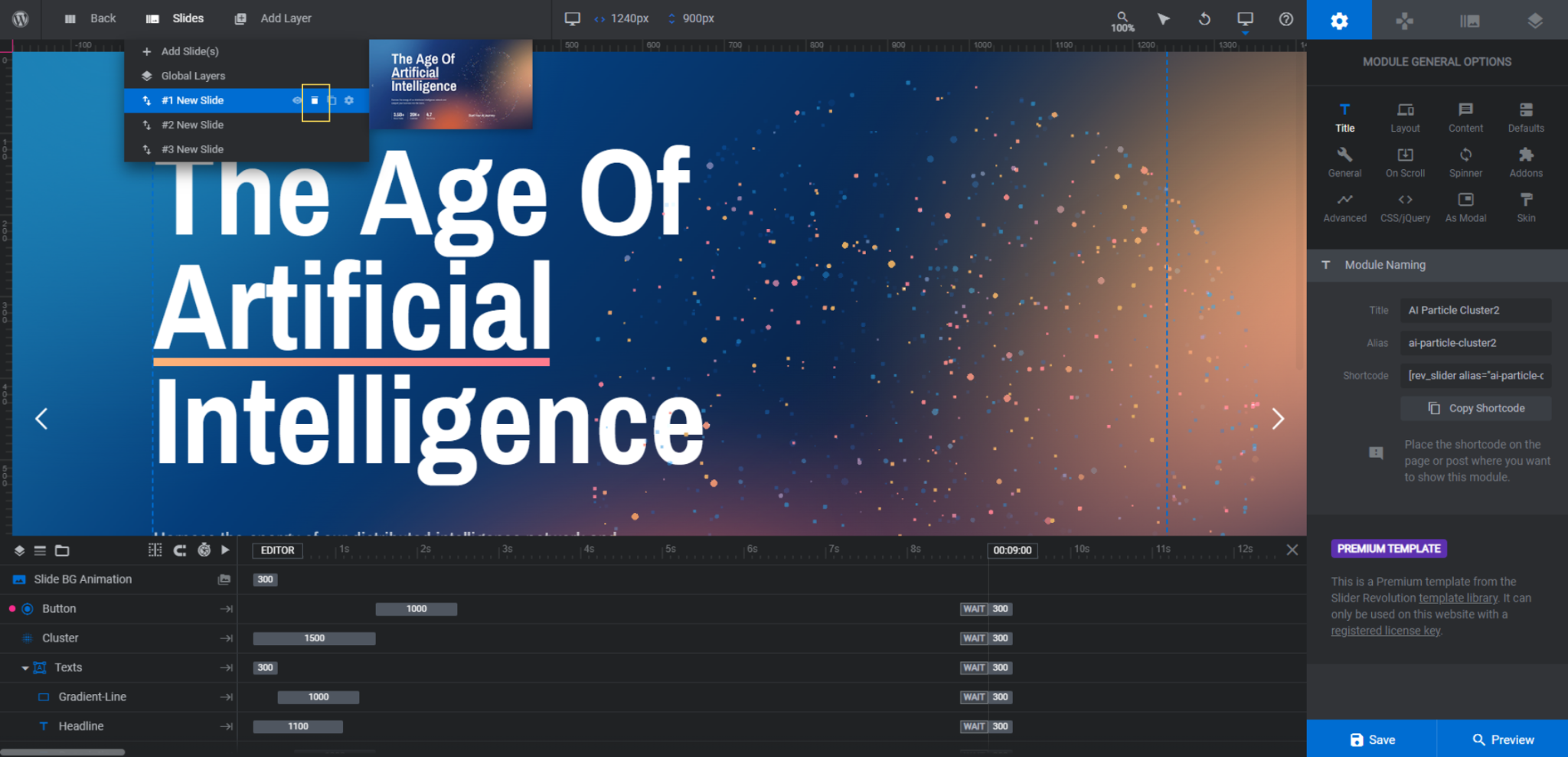1568x757 pixels.
Task: Open the Content options section
Action: (1465, 118)
